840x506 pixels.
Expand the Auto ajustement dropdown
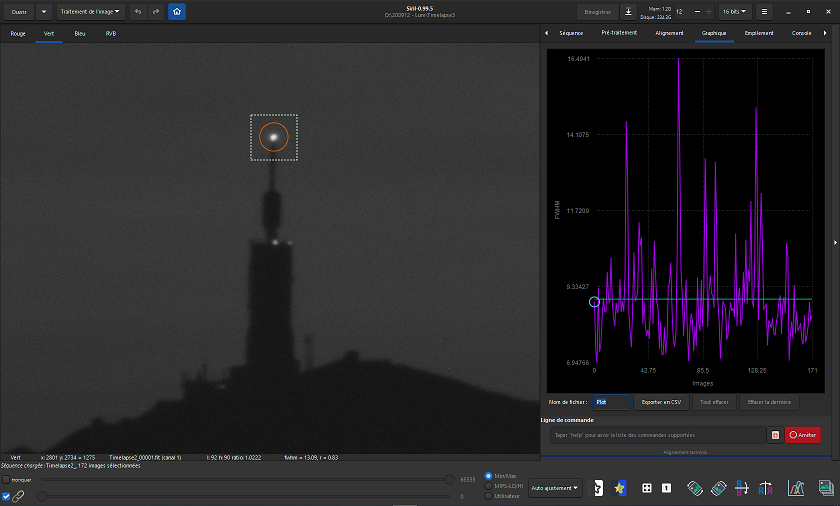pos(554,489)
